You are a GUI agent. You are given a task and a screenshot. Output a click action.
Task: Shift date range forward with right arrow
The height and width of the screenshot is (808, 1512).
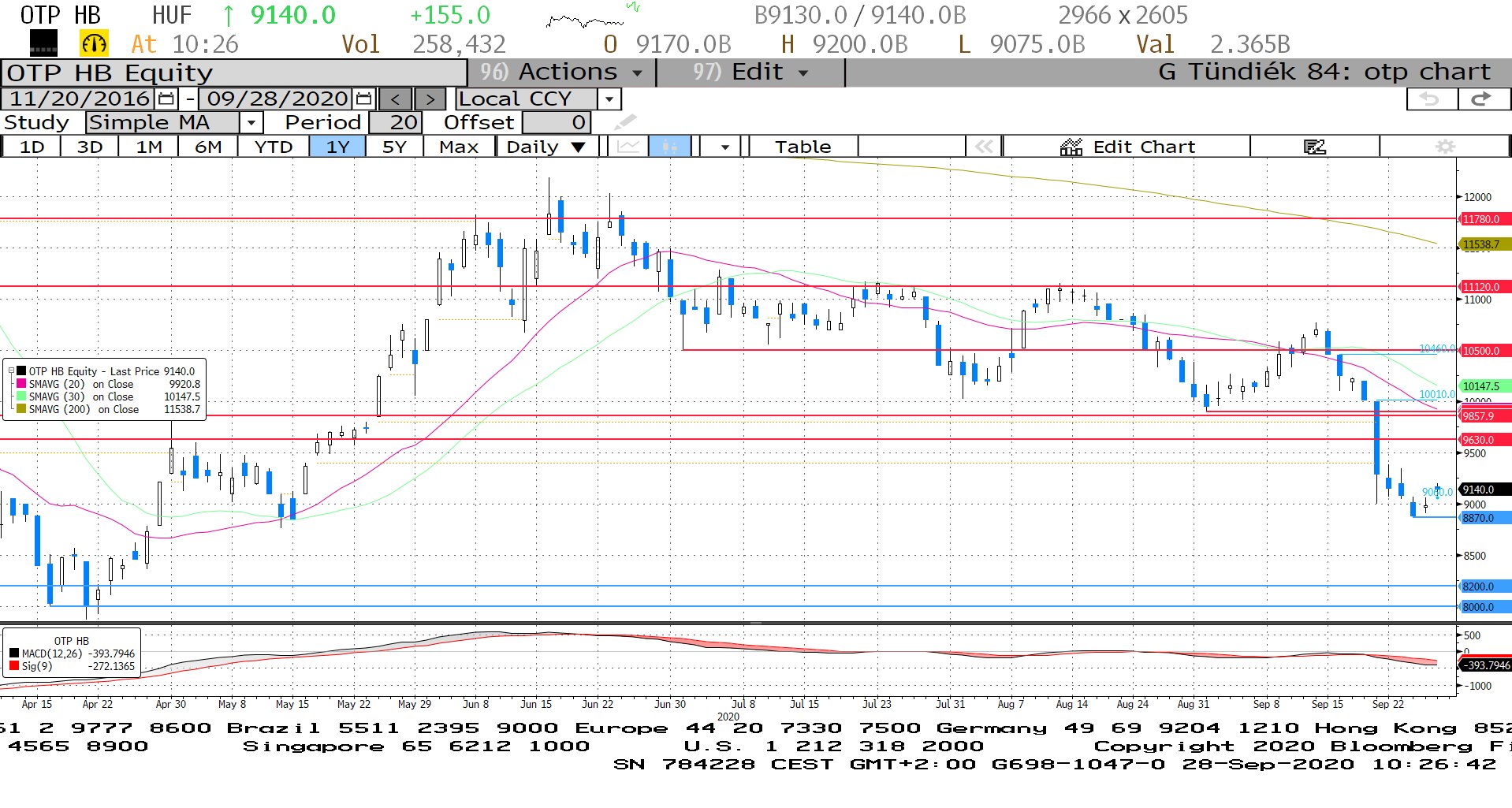(x=430, y=99)
